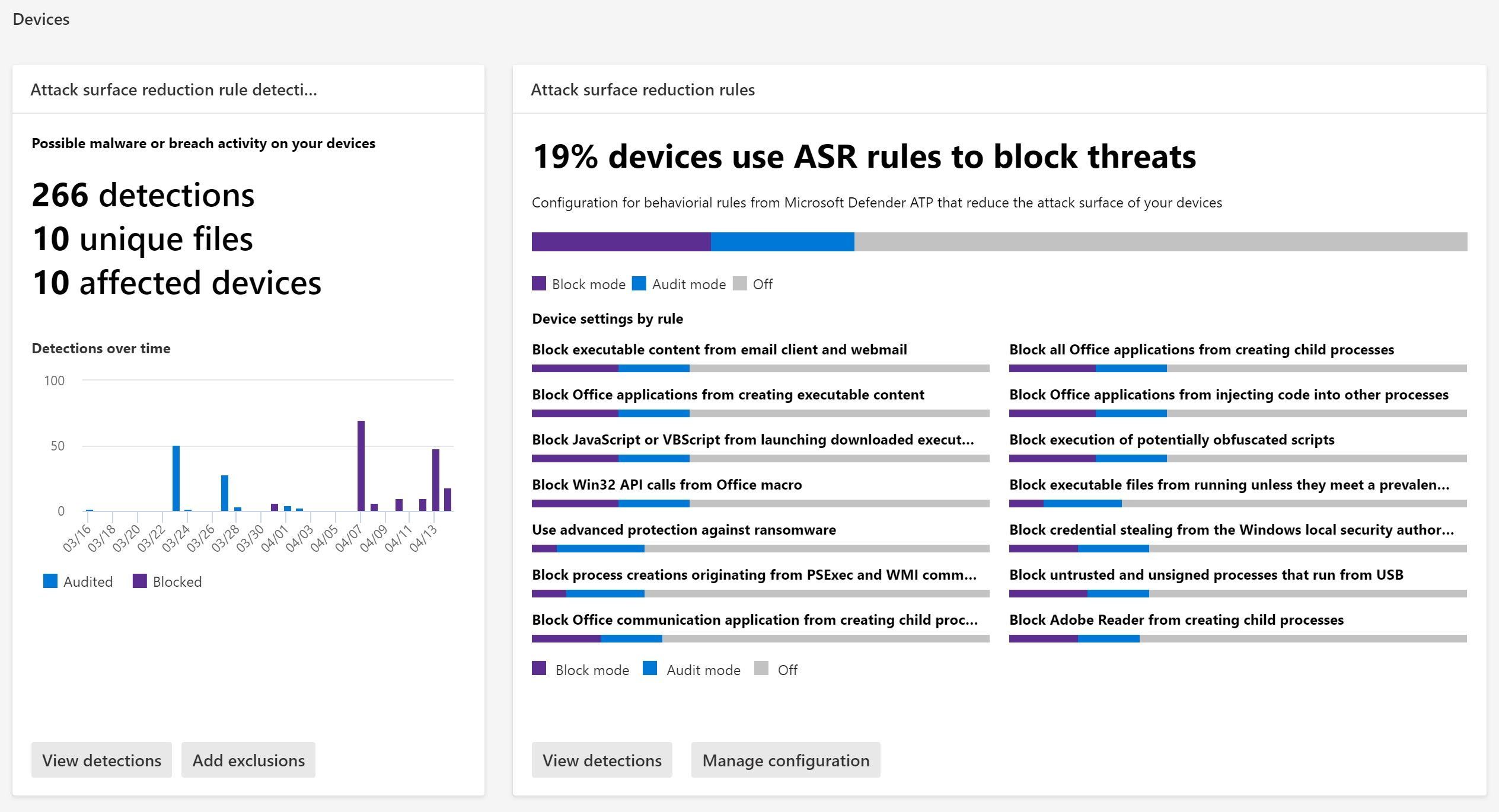
Task: Open Block Adobe Reader from creating child processes
Action: [x=1176, y=620]
